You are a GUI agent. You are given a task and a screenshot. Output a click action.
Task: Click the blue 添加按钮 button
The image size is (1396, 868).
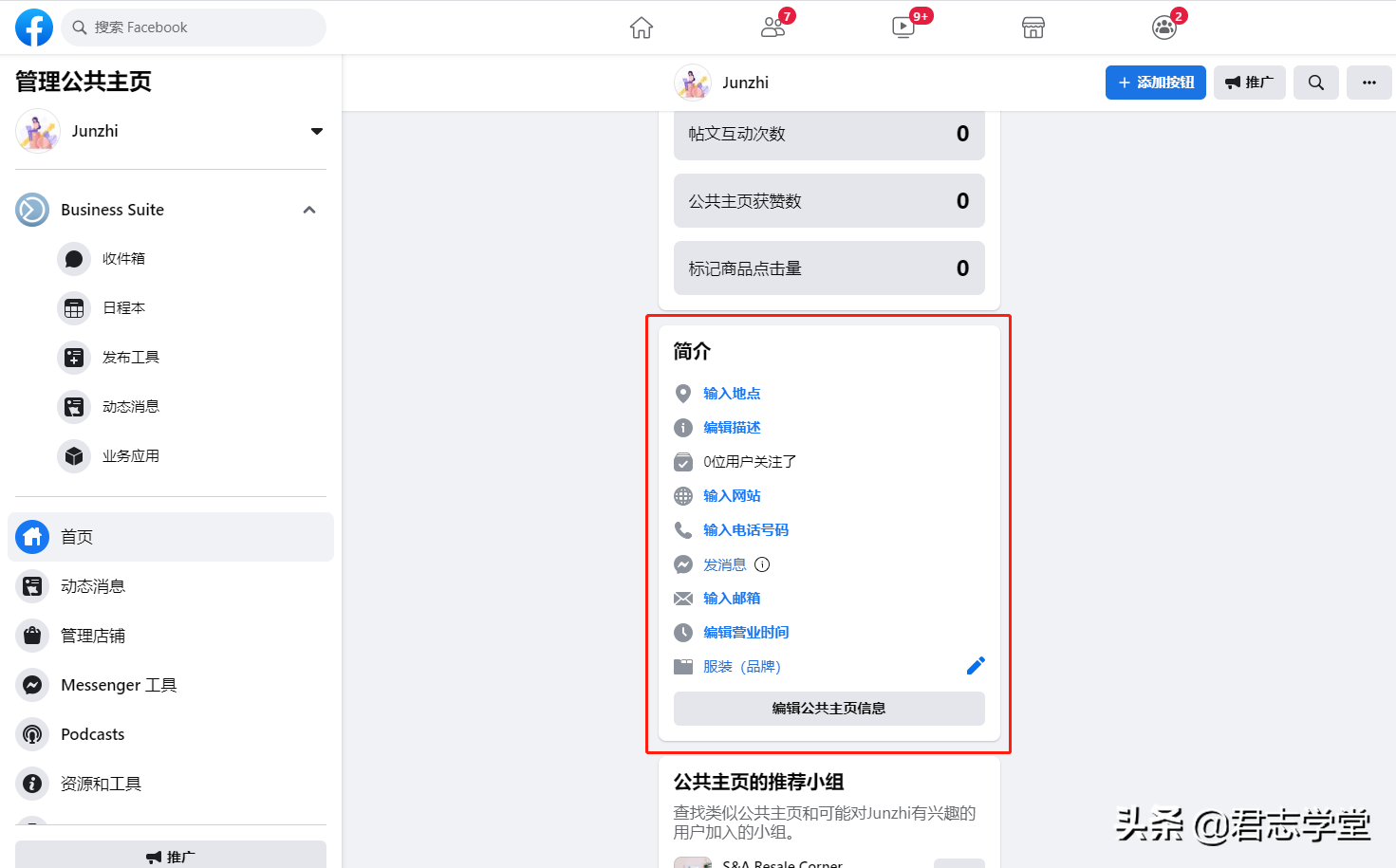pos(1156,83)
